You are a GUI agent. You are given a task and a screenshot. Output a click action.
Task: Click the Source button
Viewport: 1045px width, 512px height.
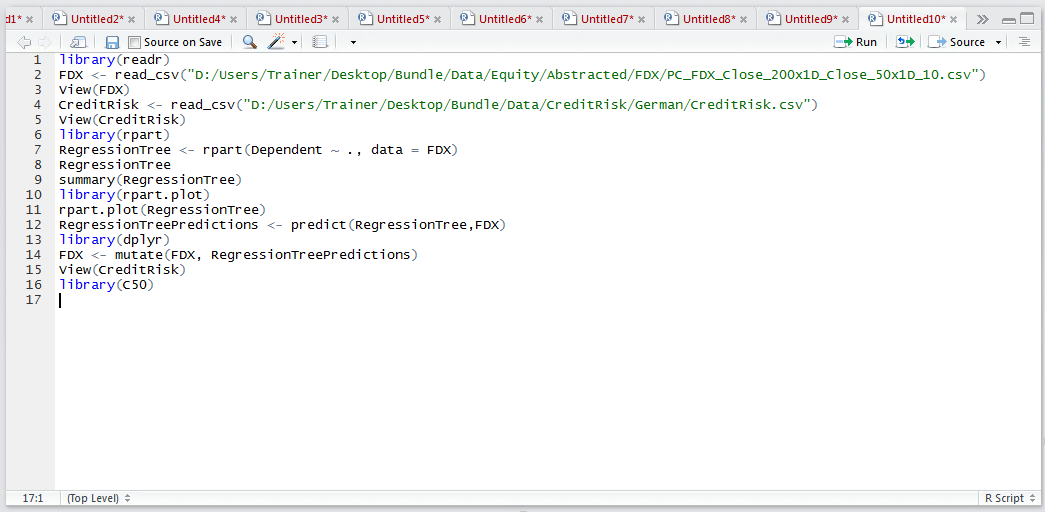click(956, 42)
